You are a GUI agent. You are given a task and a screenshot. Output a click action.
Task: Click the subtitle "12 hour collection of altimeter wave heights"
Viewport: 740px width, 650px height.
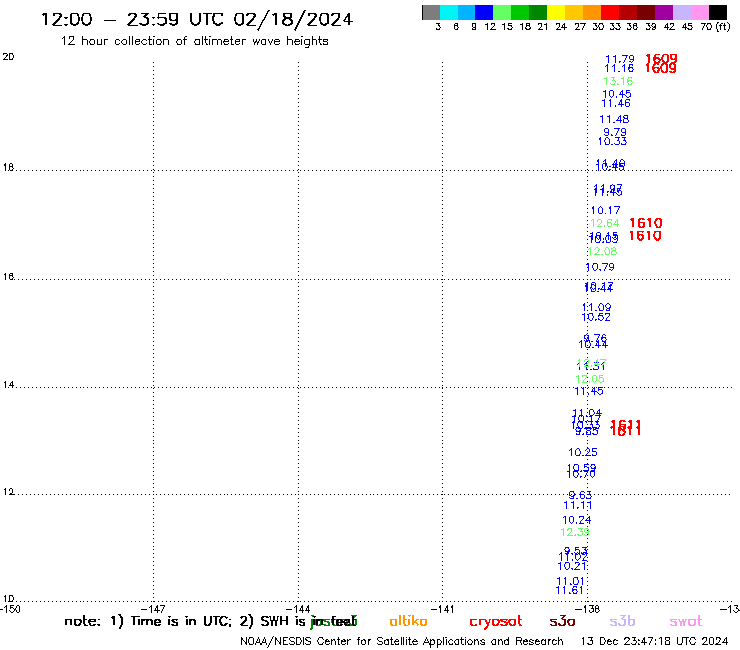(x=194, y=41)
